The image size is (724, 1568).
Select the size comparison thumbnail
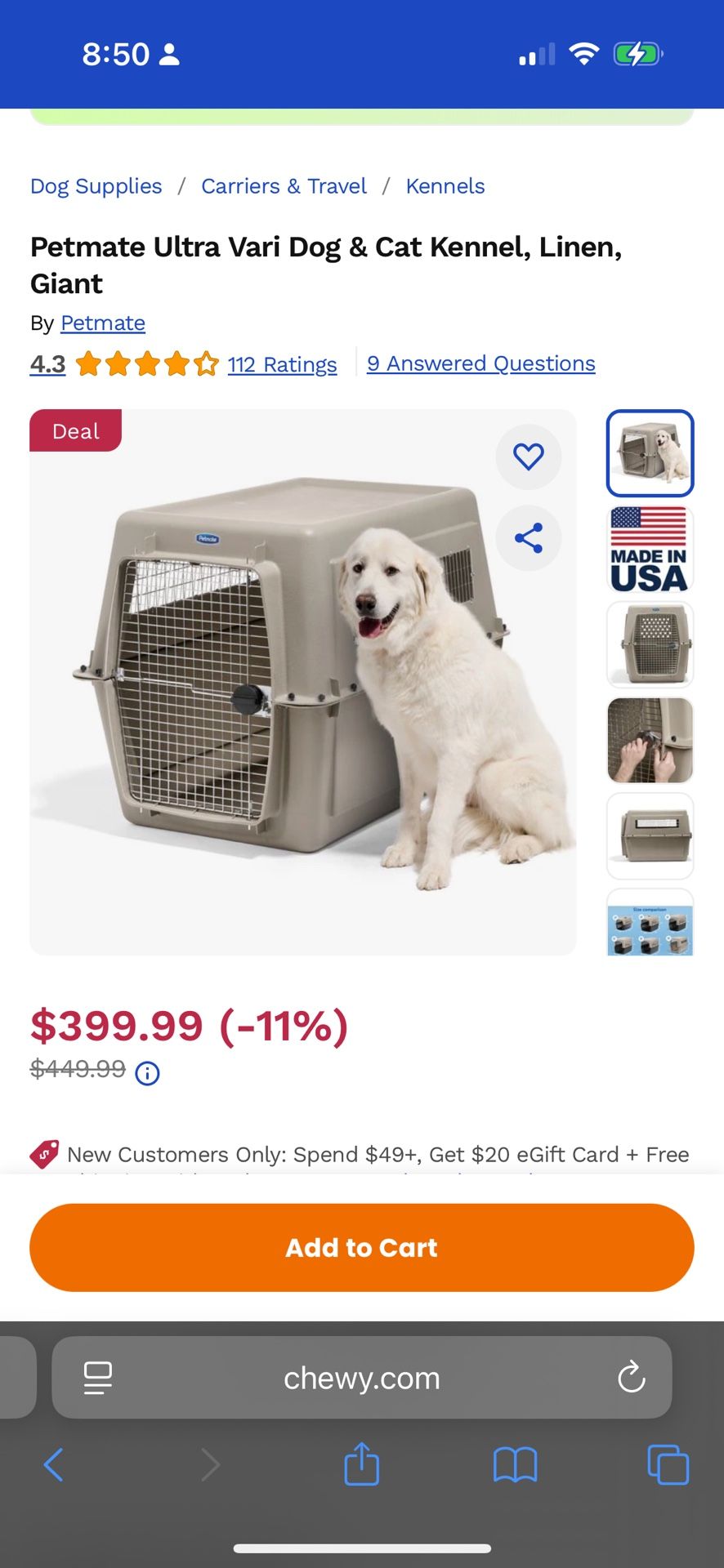[650, 923]
